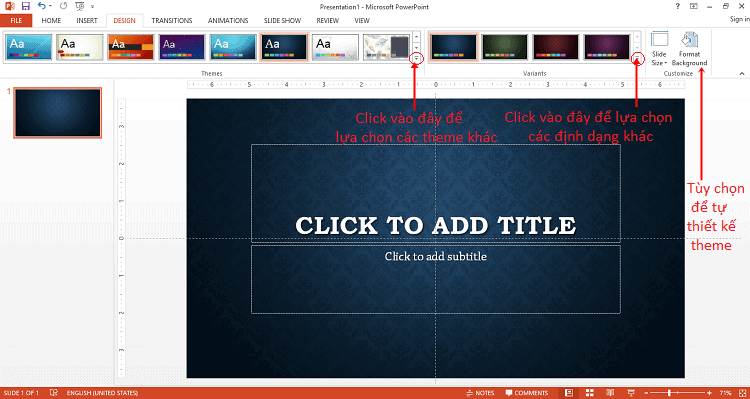The width and height of the screenshot is (750, 399).
Task: Open the FILE backstage tab
Action: 16,21
